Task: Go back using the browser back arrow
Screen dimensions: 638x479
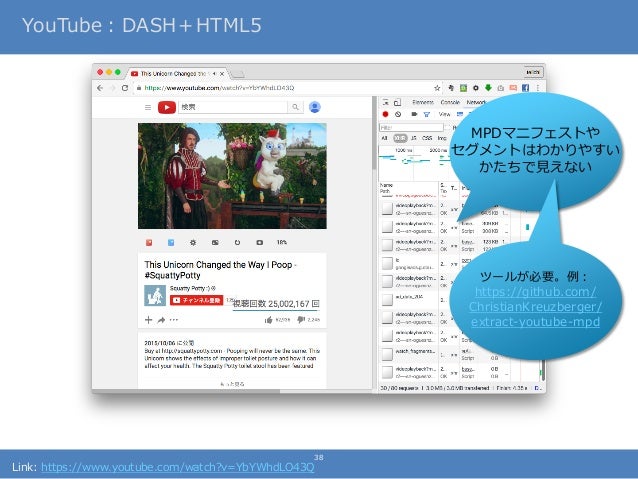Action: coord(100,88)
